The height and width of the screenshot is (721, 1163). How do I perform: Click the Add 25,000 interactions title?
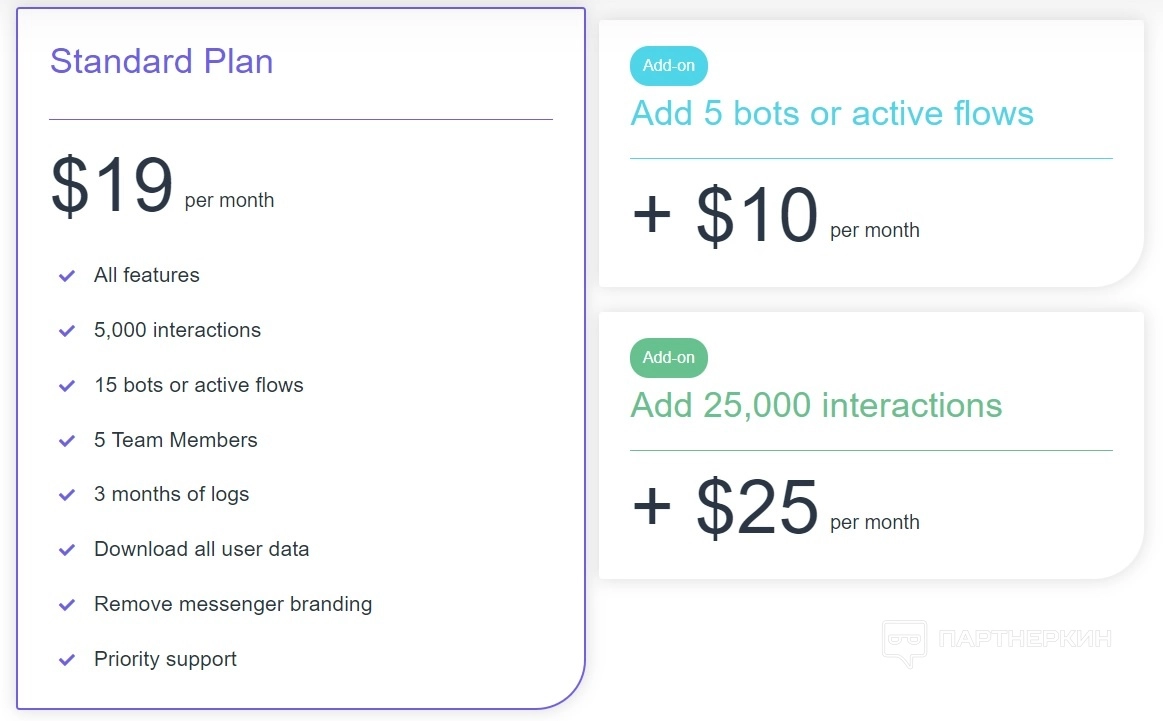tap(816, 405)
